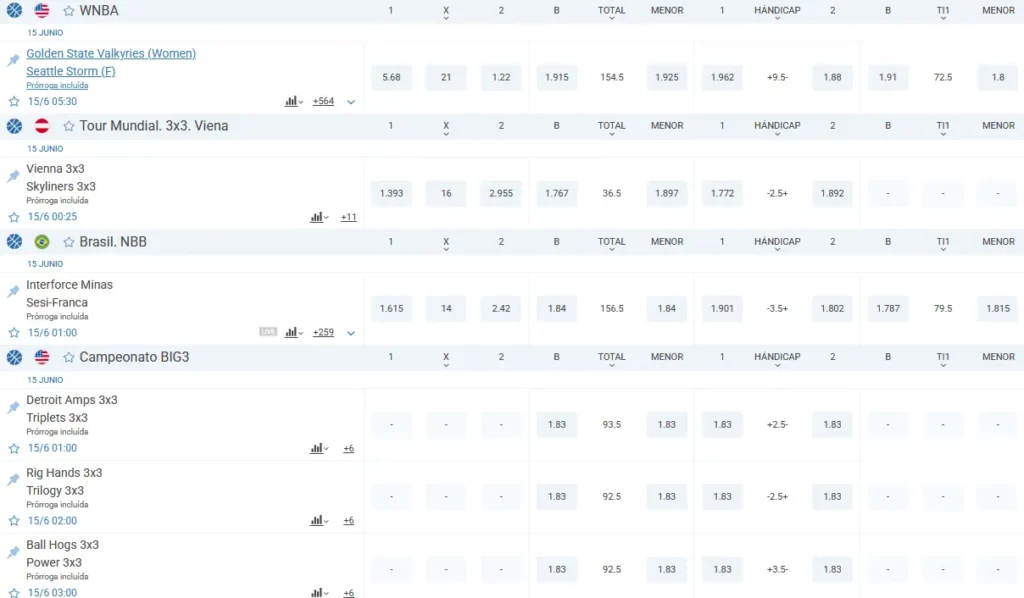The image size is (1024, 598).
Task: Pin the Detroit Amps 3x3 match
Action: click(x=13, y=407)
